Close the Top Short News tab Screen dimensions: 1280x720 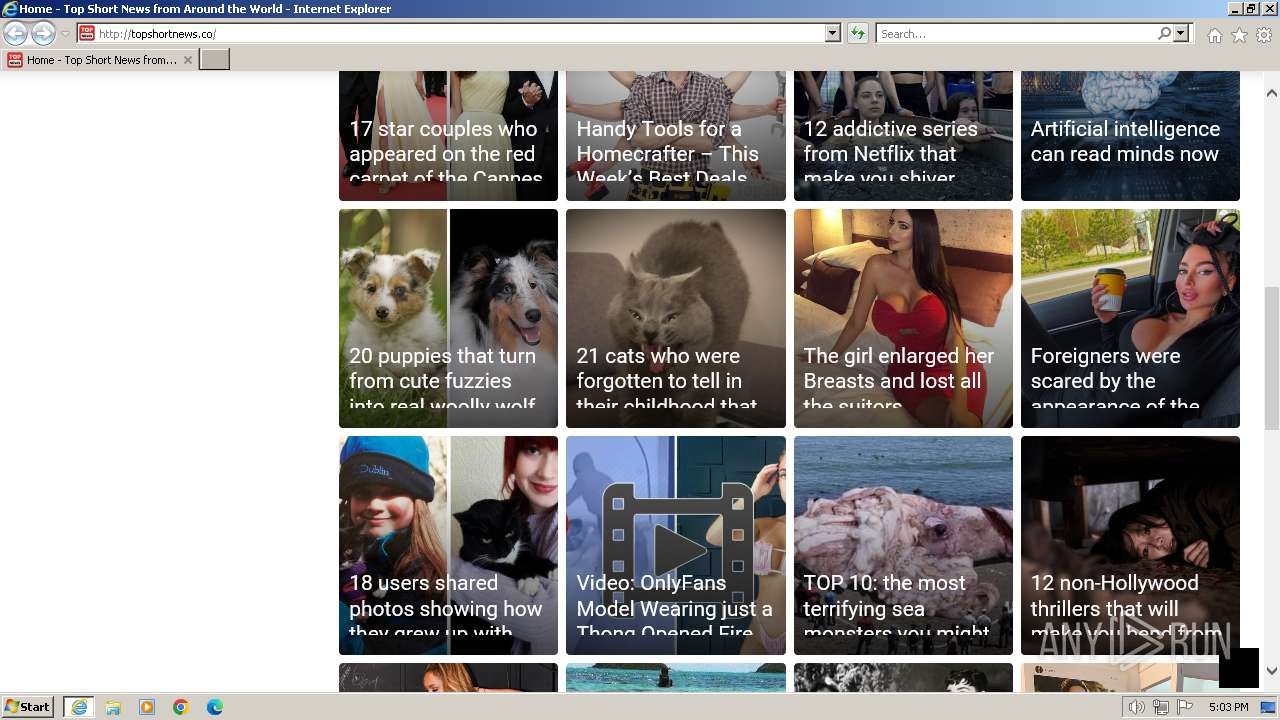click(x=187, y=60)
